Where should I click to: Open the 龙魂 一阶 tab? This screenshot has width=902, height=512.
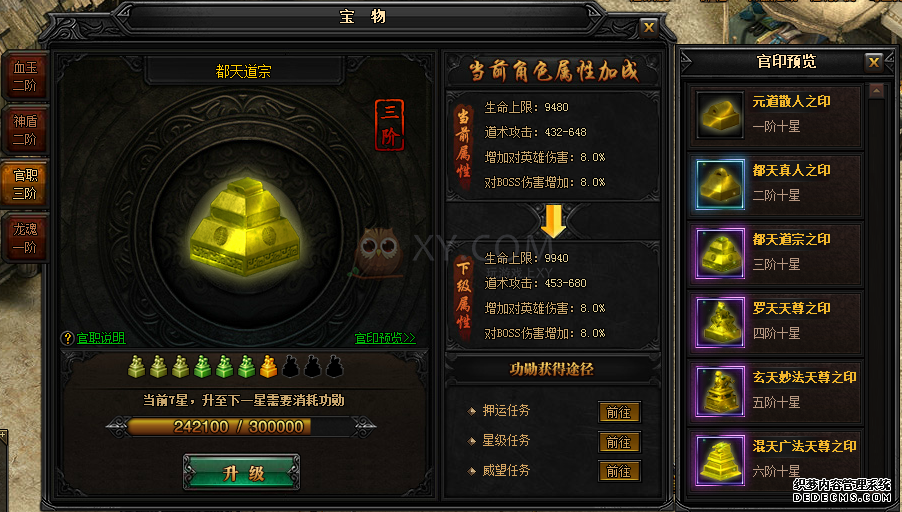[x=25, y=238]
